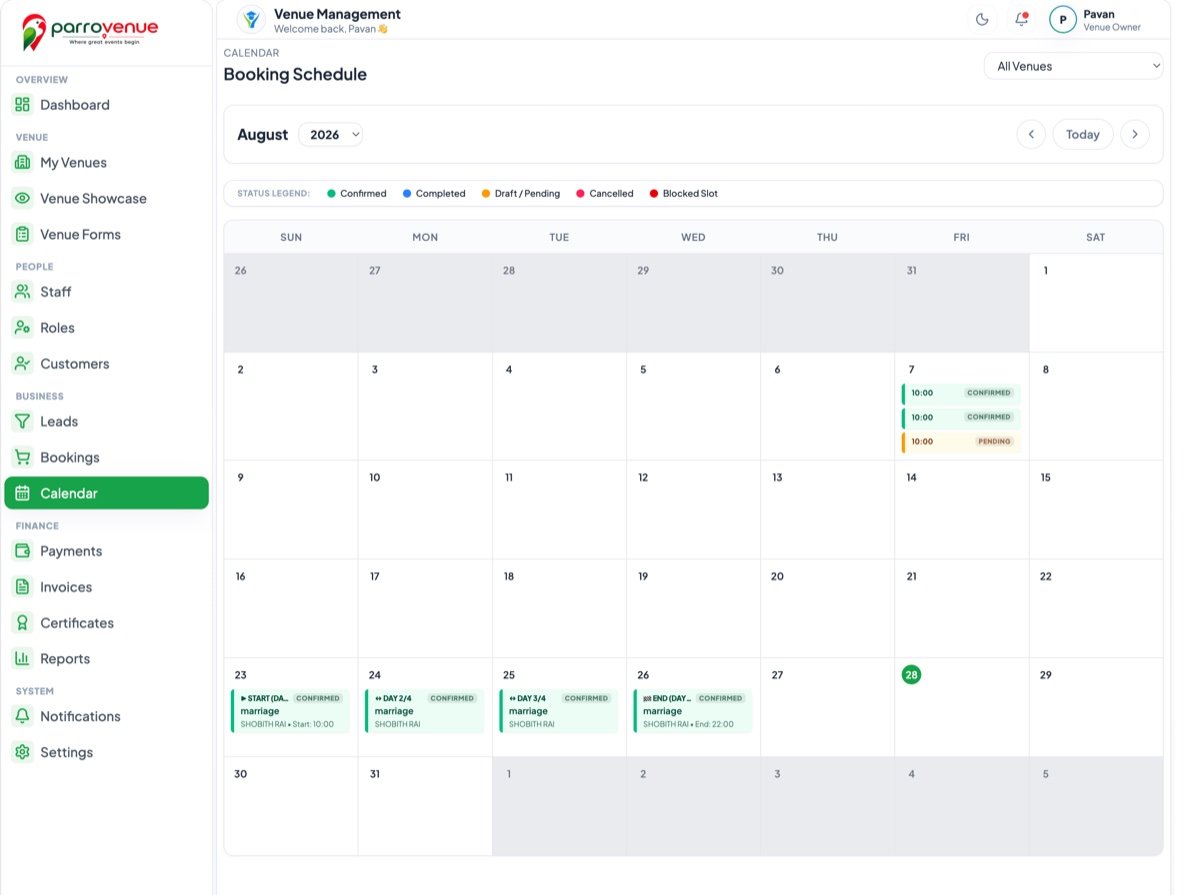
Task: Click the Venue Management logo icon
Action: [x=251, y=19]
